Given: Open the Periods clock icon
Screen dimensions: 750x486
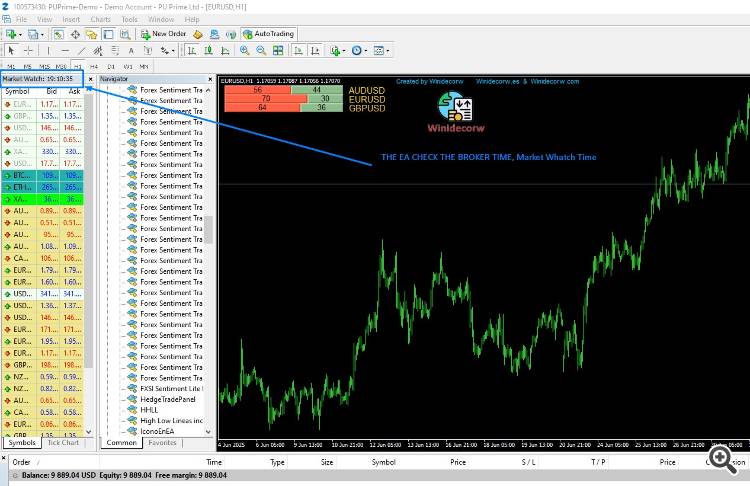Looking at the screenshot, I should click(x=356, y=50).
